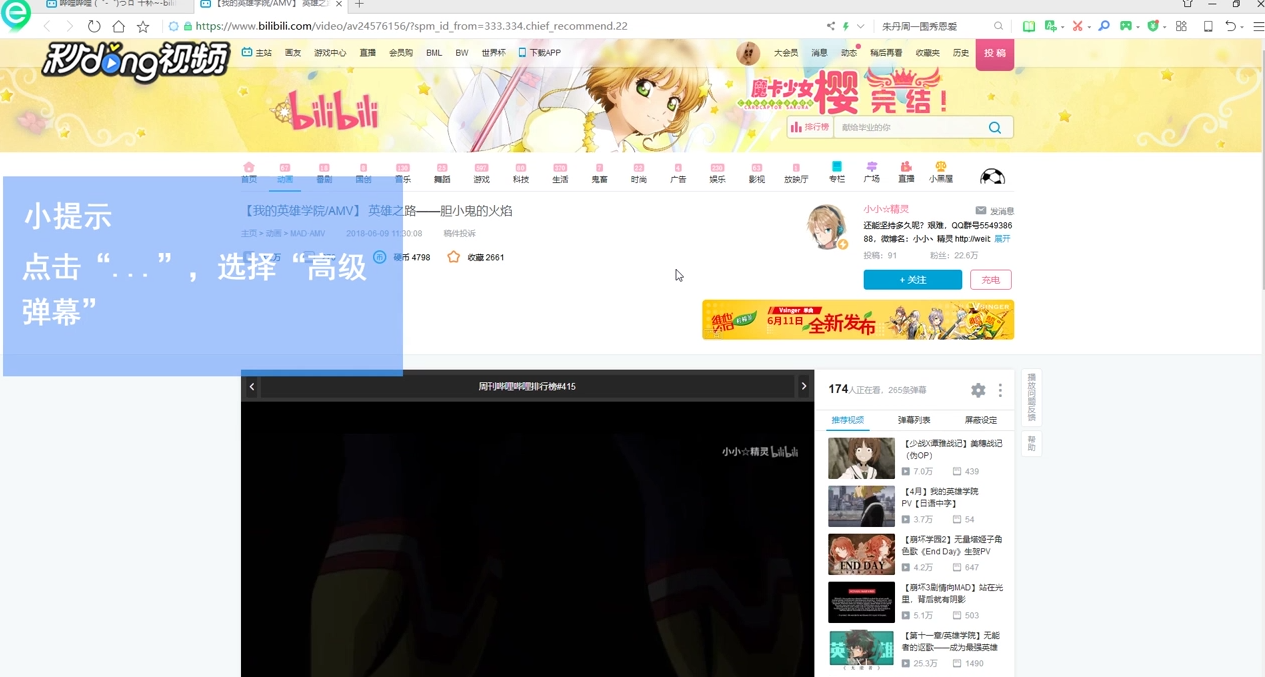Screen dimensions: 1265x677
Task: Select the 时尚 category
Action: [x=639, y=174]
